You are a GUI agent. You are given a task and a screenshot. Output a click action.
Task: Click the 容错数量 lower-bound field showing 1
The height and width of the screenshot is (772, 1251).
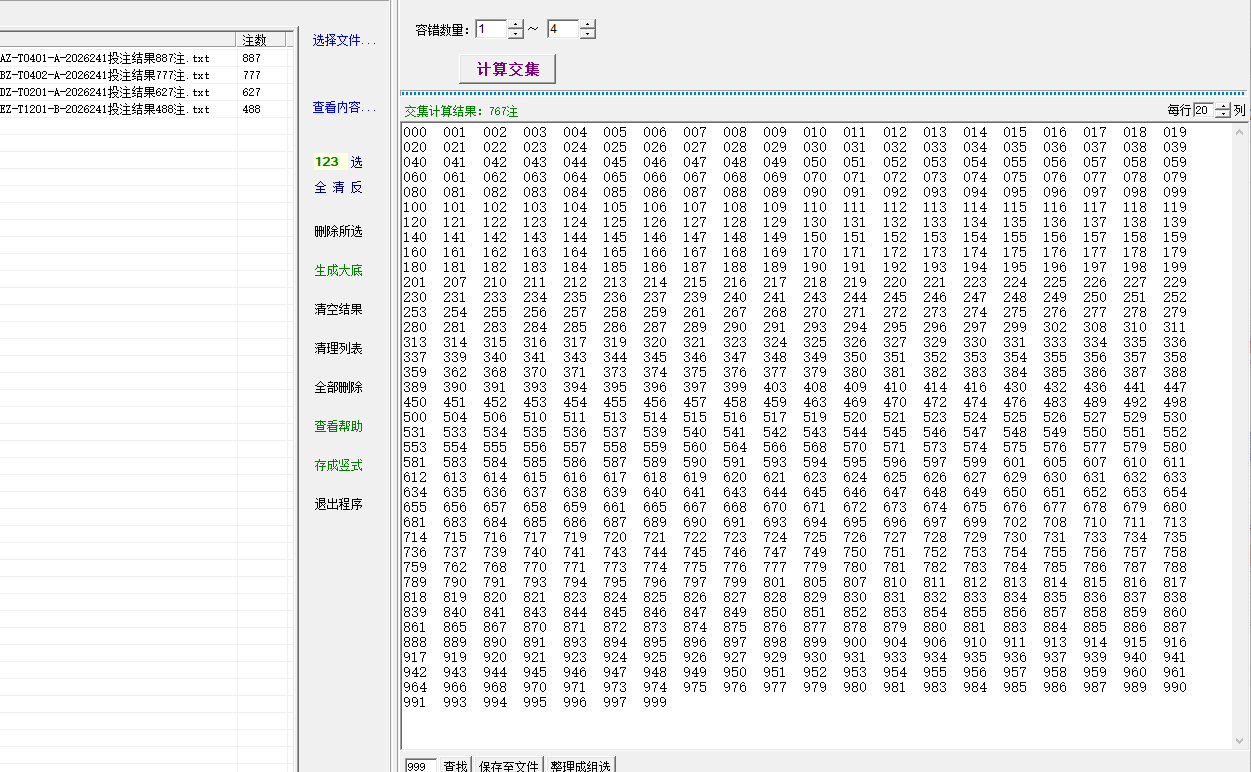(491, 29)
